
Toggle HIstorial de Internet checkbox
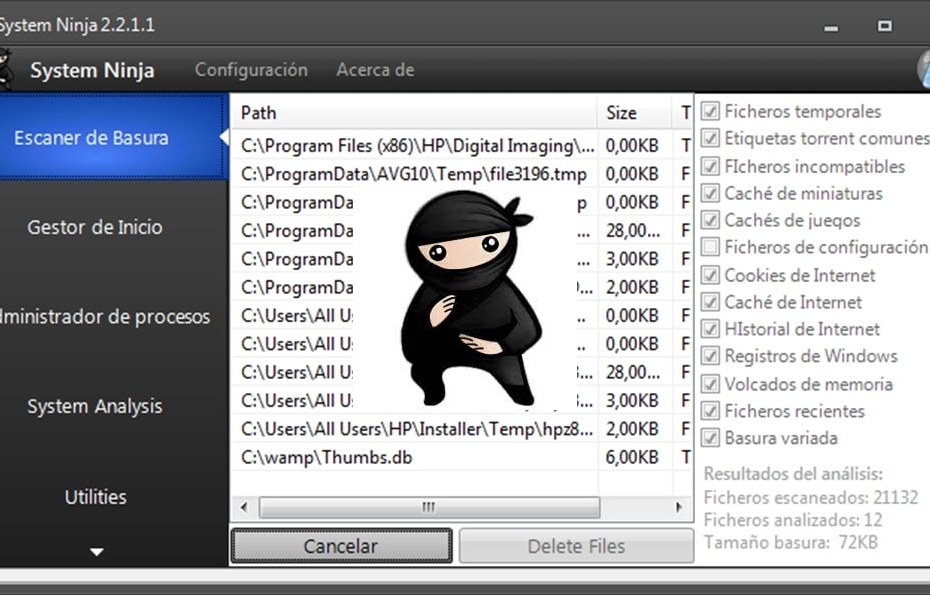click(710, 329)
